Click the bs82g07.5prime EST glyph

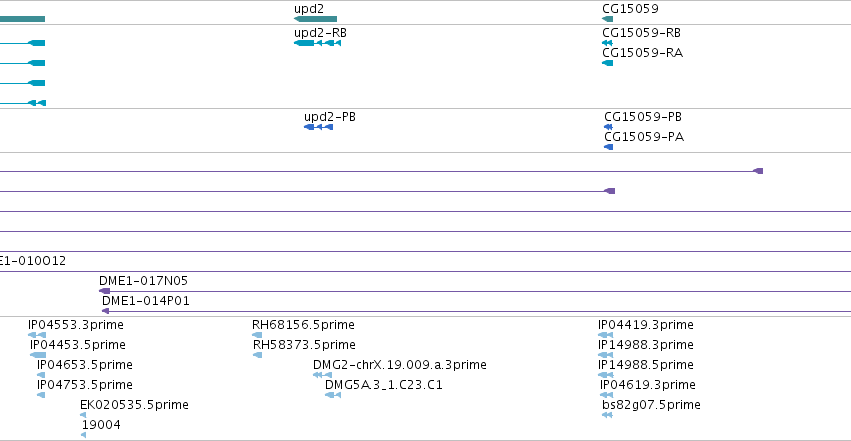[607, 416]
